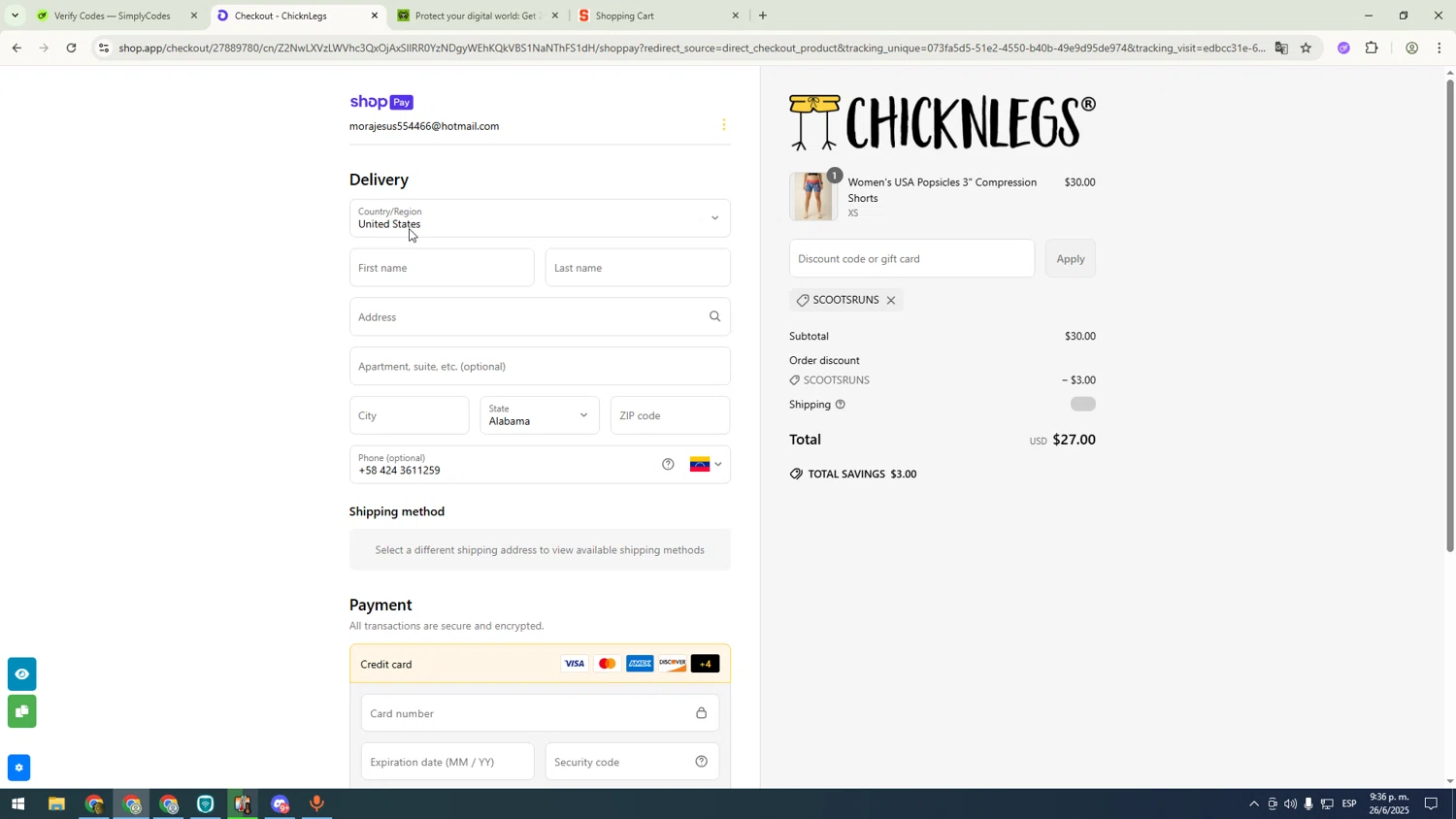
Task: Click the Shop Pay logo
Action: click(x=381, y=102)
